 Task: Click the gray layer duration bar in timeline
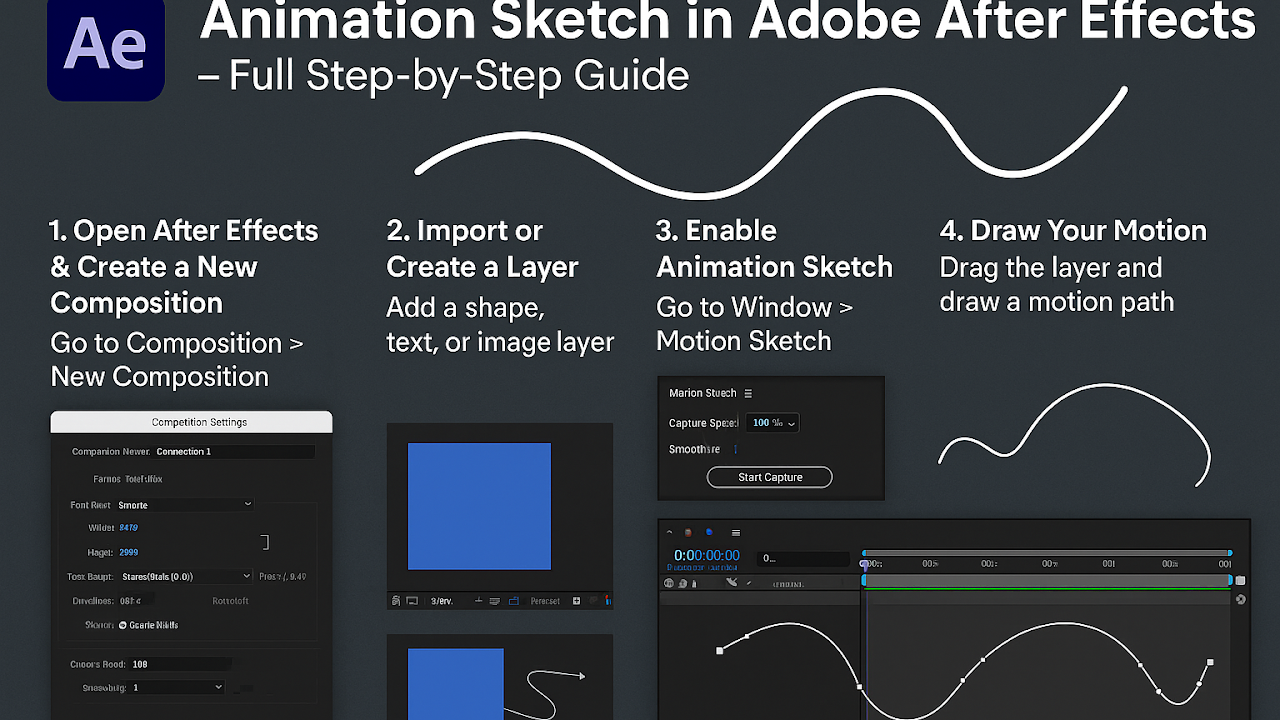1047,580
